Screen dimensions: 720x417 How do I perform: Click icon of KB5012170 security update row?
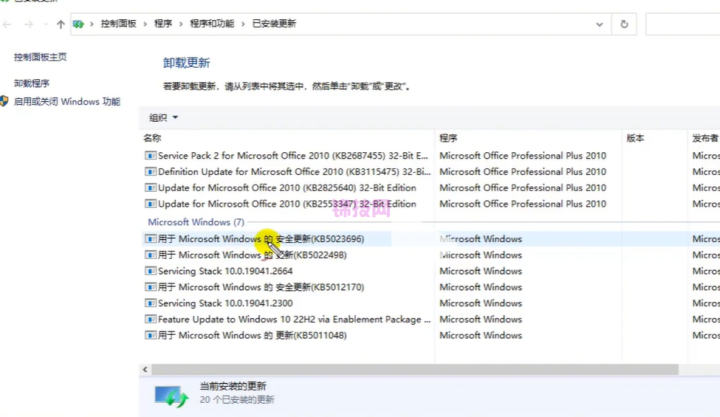click(x=150, y=287)
